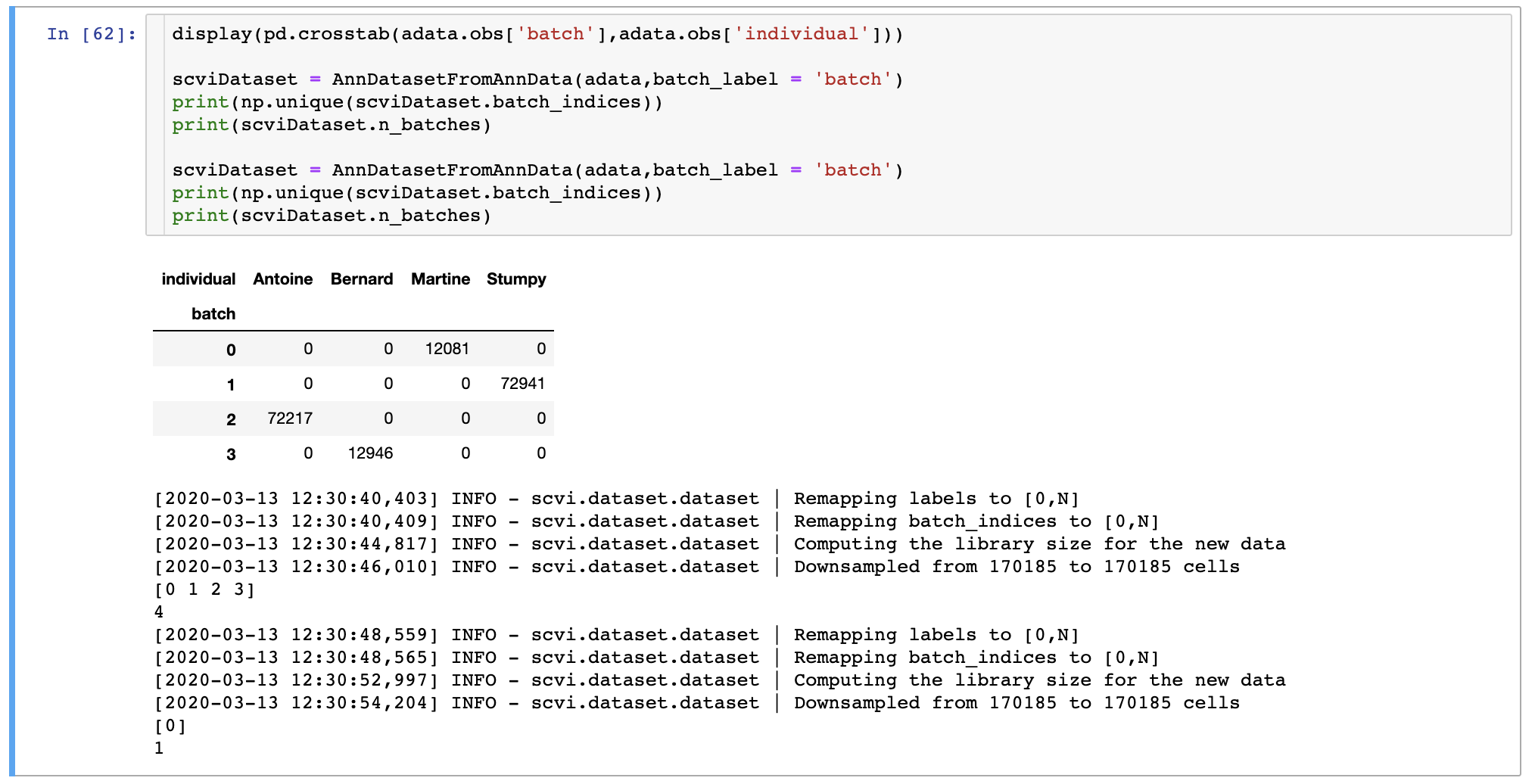This screenshot has width=1535, height=784.
Task: Click the Antoine column header
Action: pos(282,279)
